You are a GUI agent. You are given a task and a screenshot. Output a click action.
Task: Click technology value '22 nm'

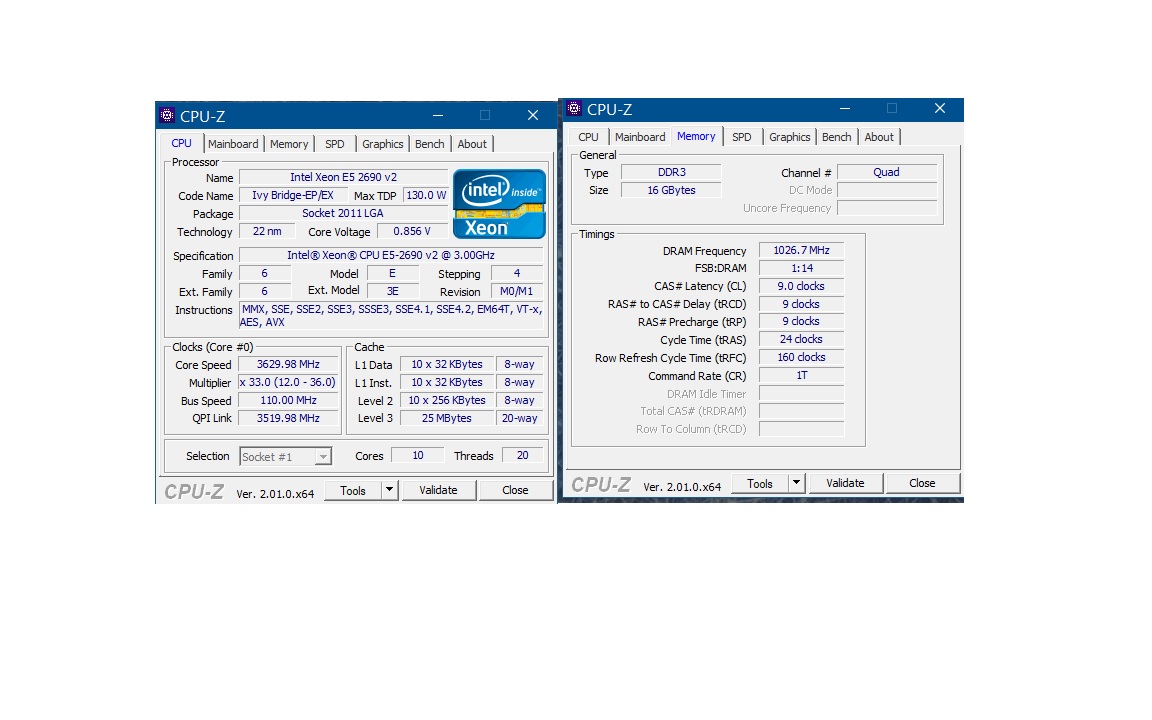coord(267,231)
